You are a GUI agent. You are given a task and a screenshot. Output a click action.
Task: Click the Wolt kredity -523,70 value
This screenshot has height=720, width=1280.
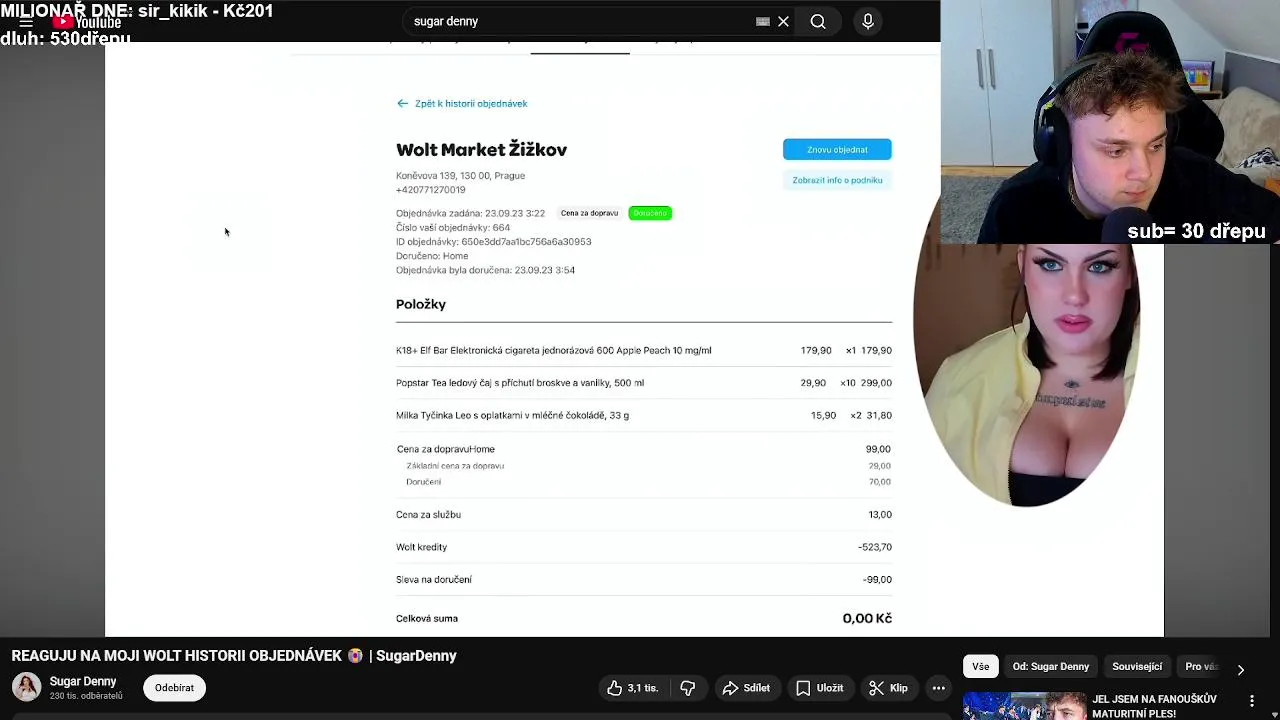tap(875, 547)
